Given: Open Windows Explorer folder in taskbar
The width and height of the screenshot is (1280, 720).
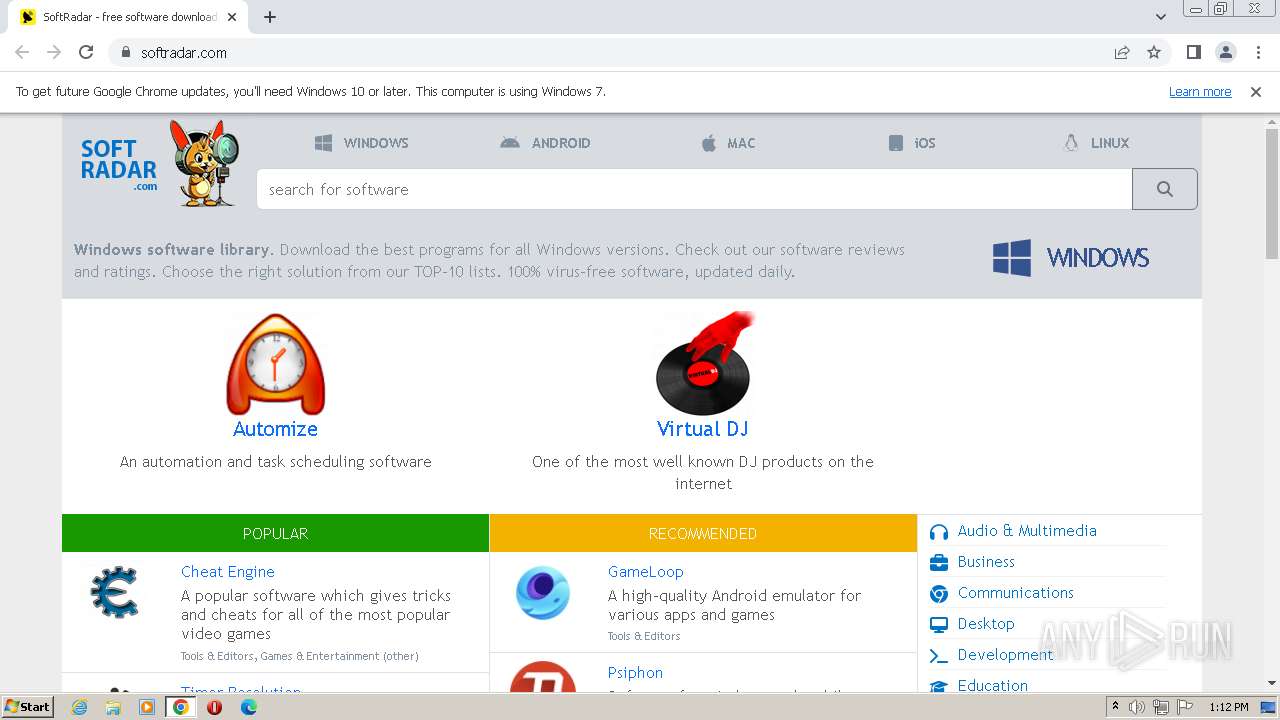Looking at the screenshot, I should (113, 707).
